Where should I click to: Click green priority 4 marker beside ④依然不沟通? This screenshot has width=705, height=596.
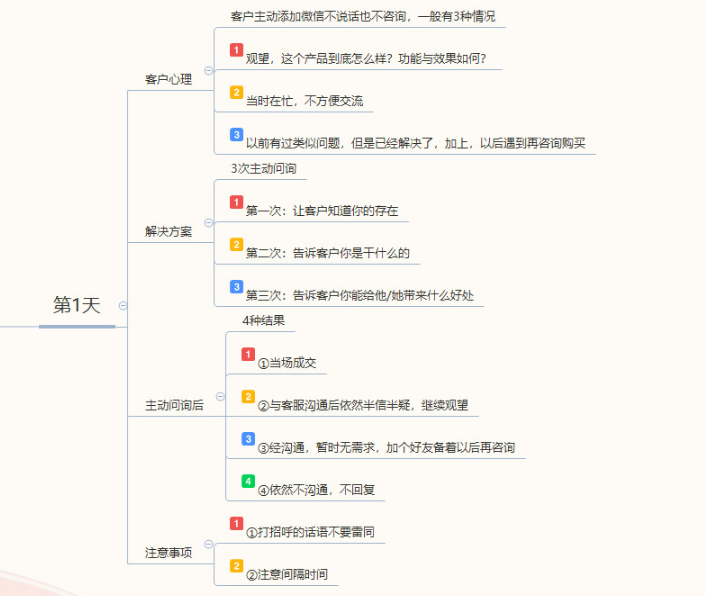248,481
